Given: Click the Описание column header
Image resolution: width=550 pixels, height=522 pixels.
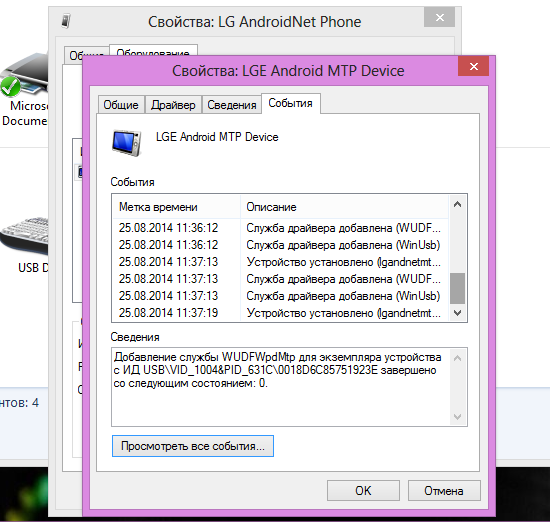Looking at the screenshot, I should point(344,207).
